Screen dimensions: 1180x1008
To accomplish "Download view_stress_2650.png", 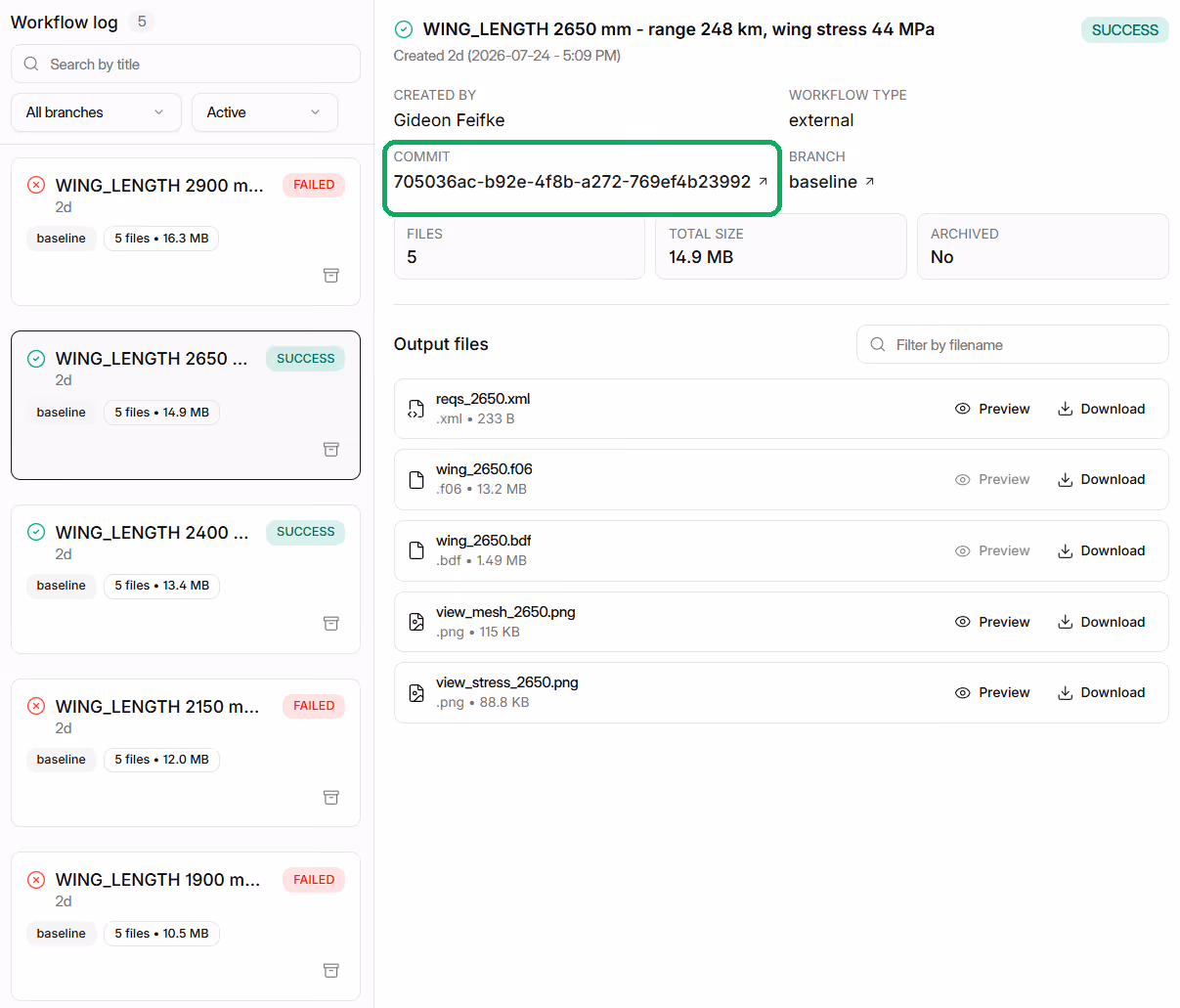I will point(1101,692).
